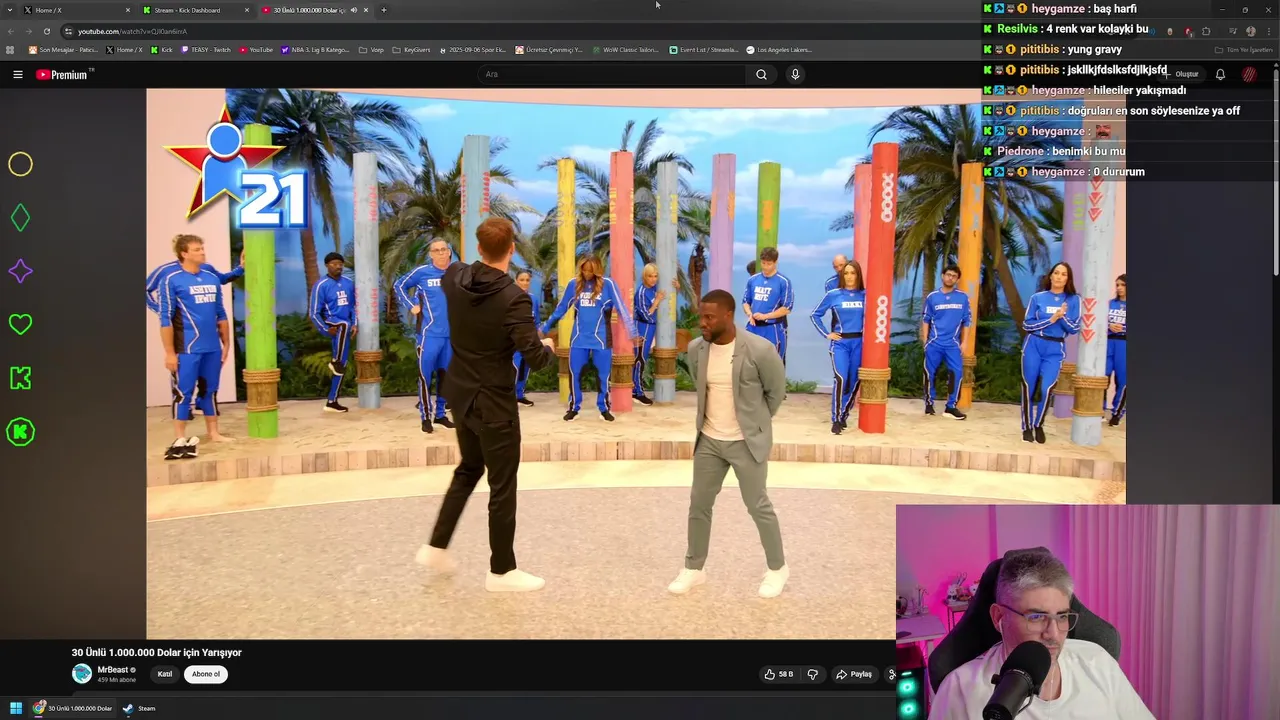Expand Tüm Yer İşaretleri folder
Screen dimensions: 1280x720
click(1243, 50)
